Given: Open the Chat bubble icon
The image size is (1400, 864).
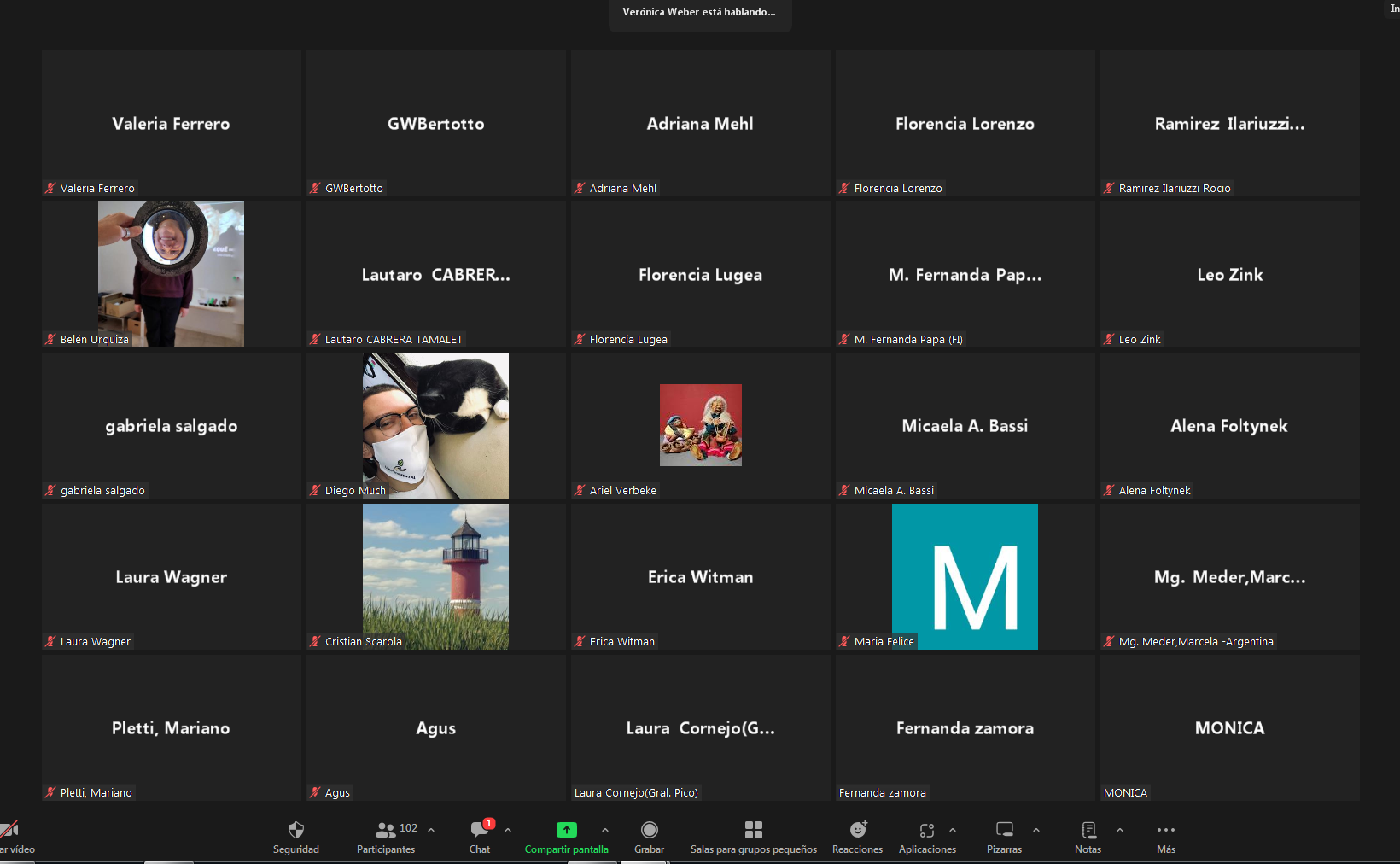Looking at the screenshot, I should point(480,830).
